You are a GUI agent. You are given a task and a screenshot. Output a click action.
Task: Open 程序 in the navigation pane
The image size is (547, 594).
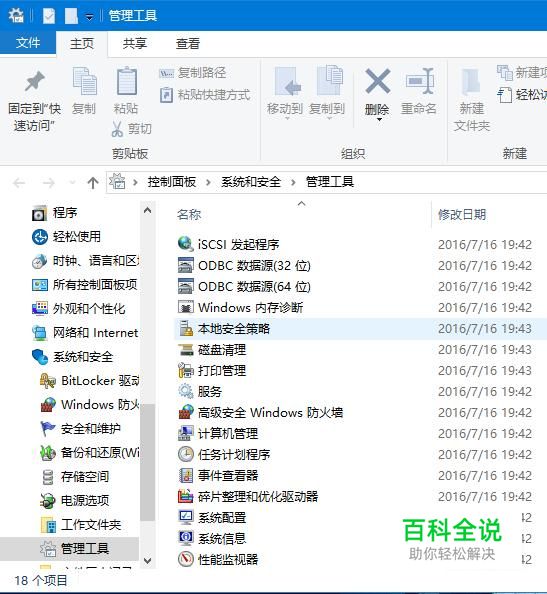[65, 213]
